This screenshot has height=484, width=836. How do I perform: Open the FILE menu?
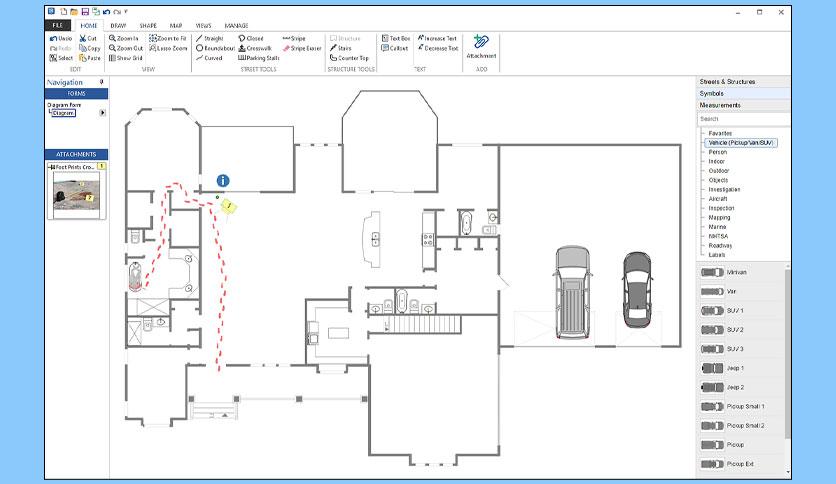tap(58, 26)
